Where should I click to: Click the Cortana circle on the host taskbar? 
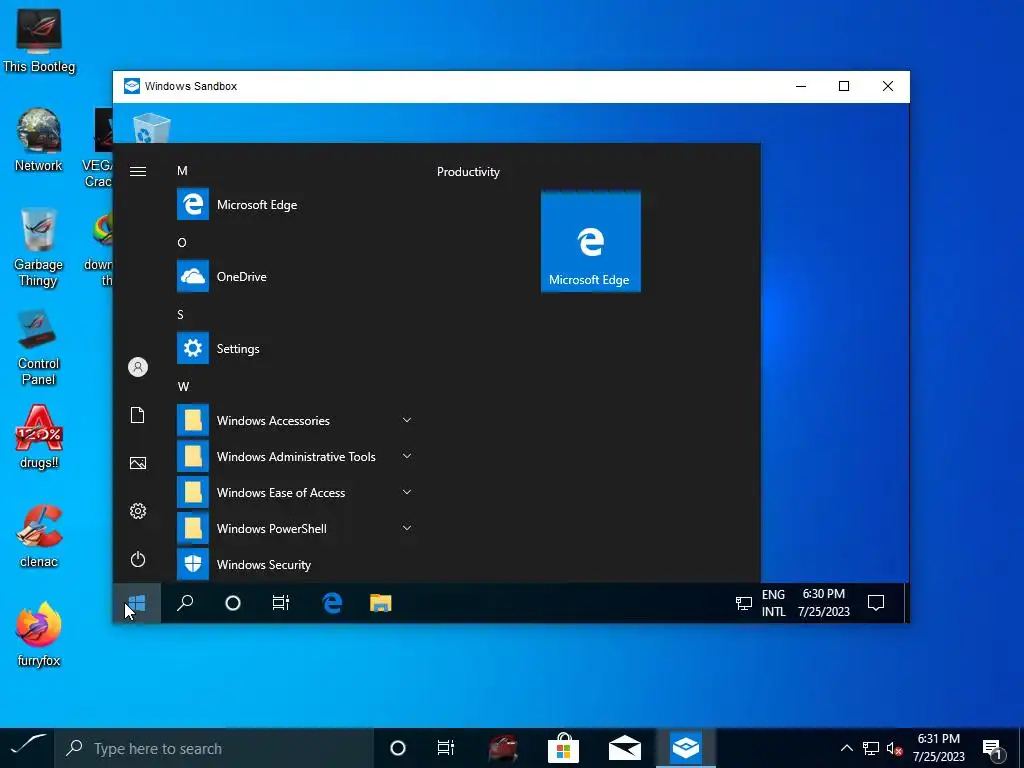[x=398, y=748]
